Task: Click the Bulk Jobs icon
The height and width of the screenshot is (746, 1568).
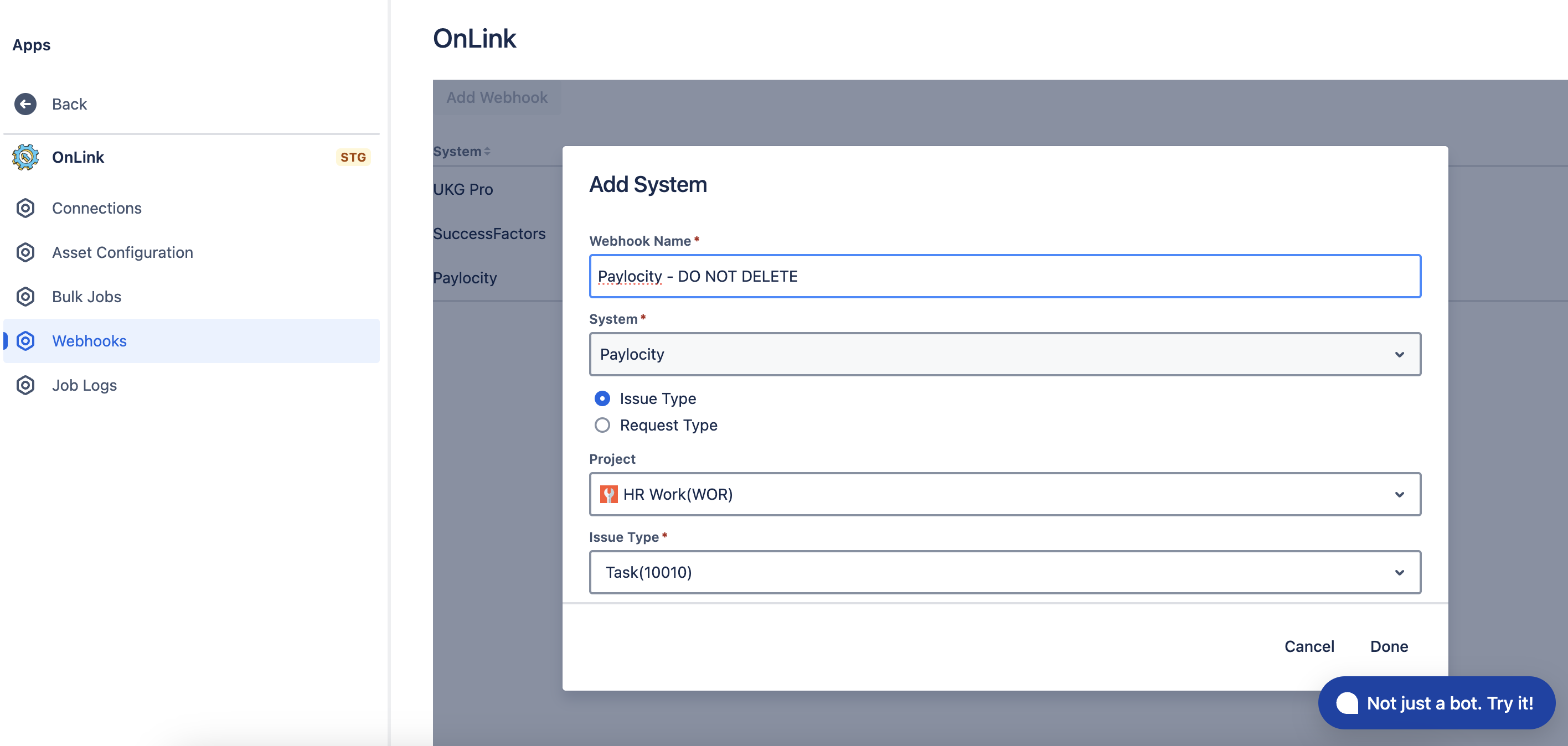Action: [x=25, y=296]
